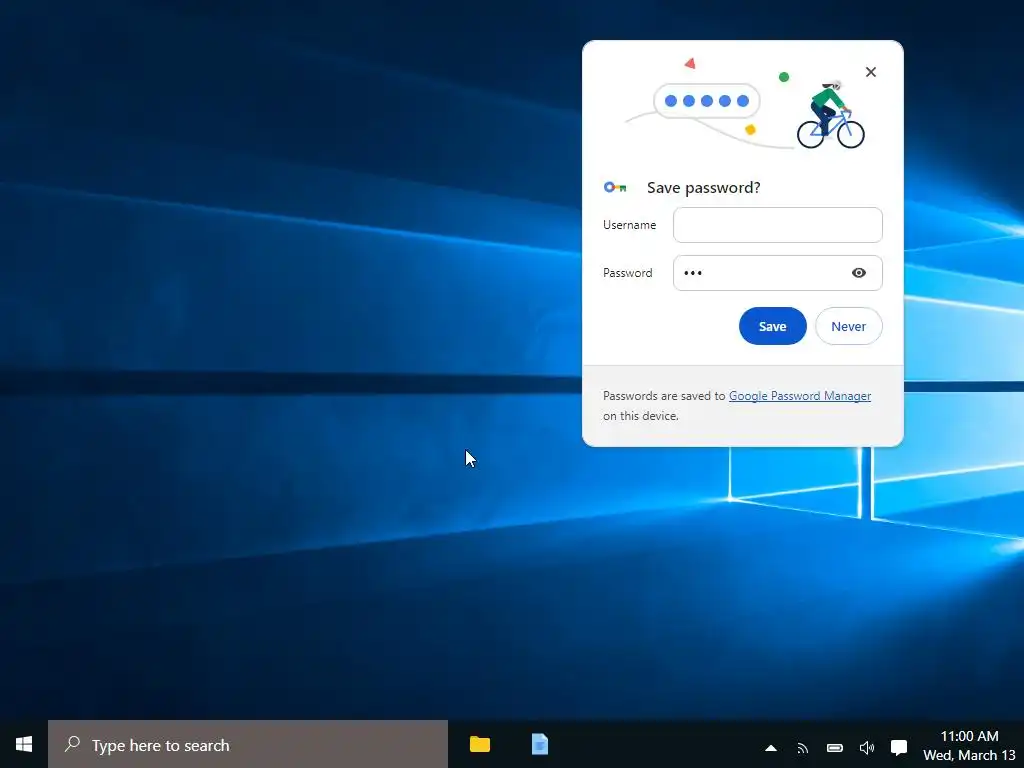Click the key icon beside Save password
1024x768 pixels.
[615, 187]
